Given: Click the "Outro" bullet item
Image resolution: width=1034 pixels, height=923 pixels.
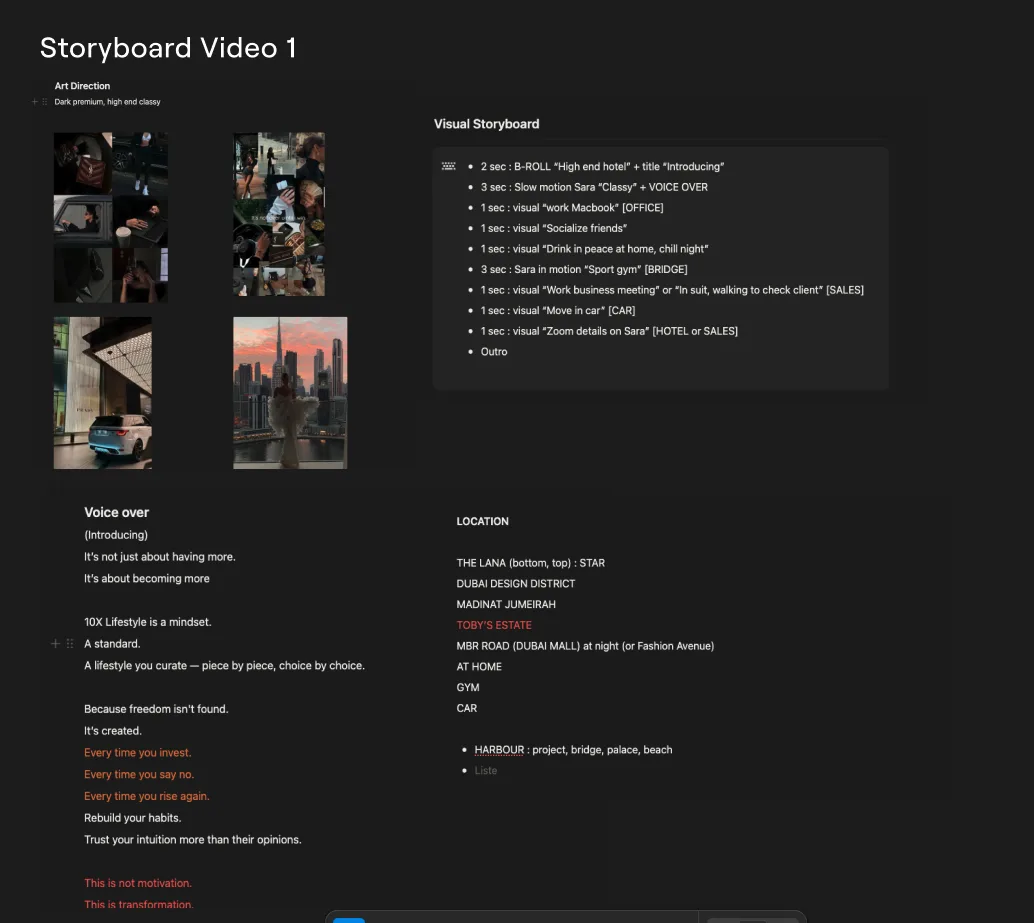Looking at the screenshot, I should tap(494, 352).
